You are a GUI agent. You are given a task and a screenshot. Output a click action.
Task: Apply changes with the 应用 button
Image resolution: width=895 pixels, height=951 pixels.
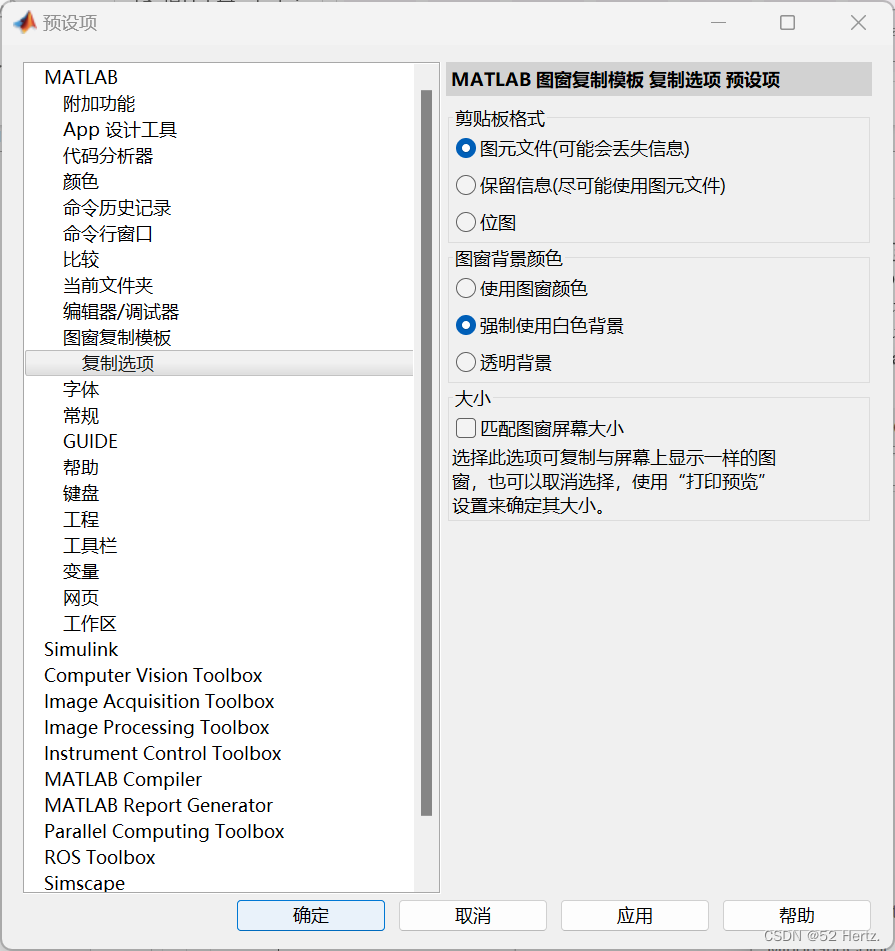click(634, 915)
